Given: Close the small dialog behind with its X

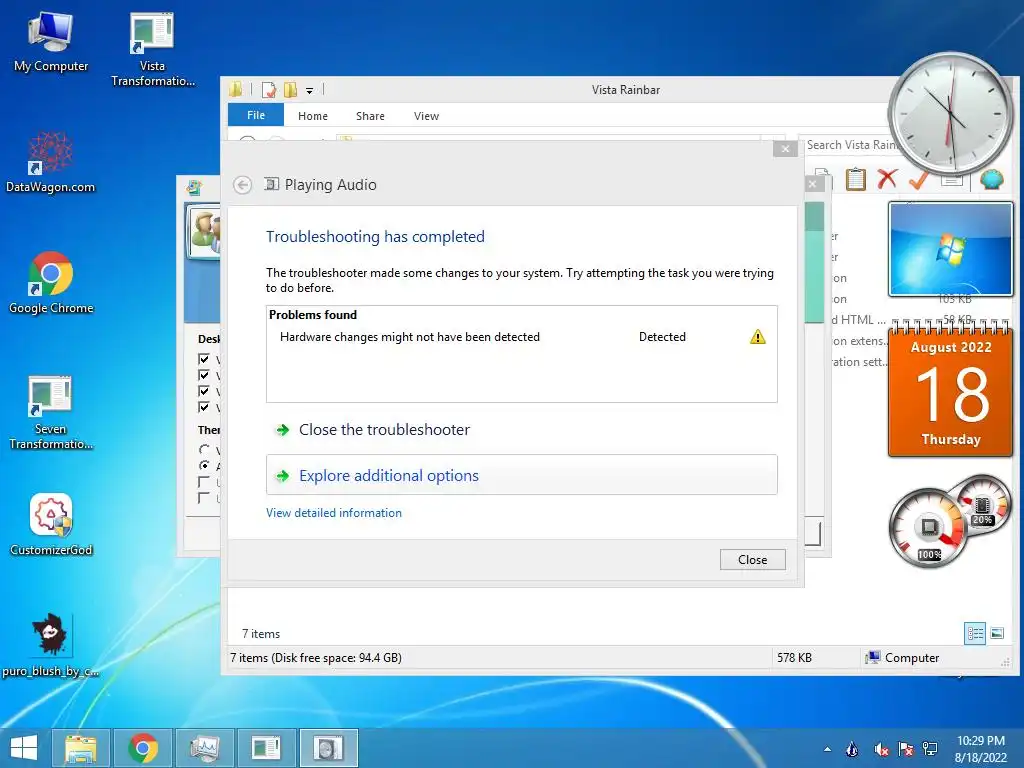Looking at the screenshot, I should pos(813,184).
